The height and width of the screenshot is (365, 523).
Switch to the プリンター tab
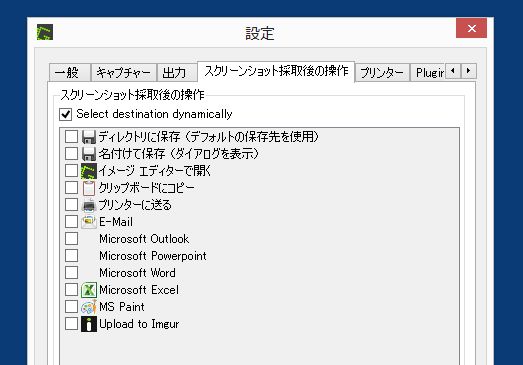click(x=382, y=72)
